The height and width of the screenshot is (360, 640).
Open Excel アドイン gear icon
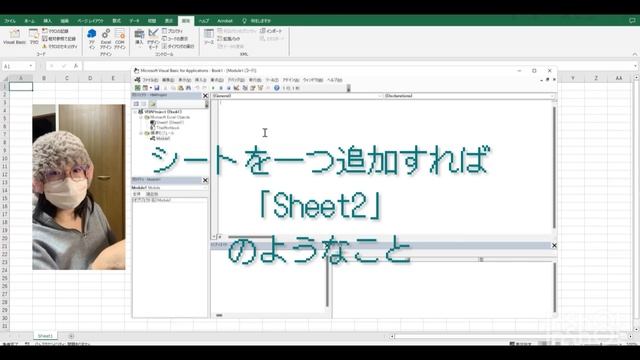pos(106,38)
